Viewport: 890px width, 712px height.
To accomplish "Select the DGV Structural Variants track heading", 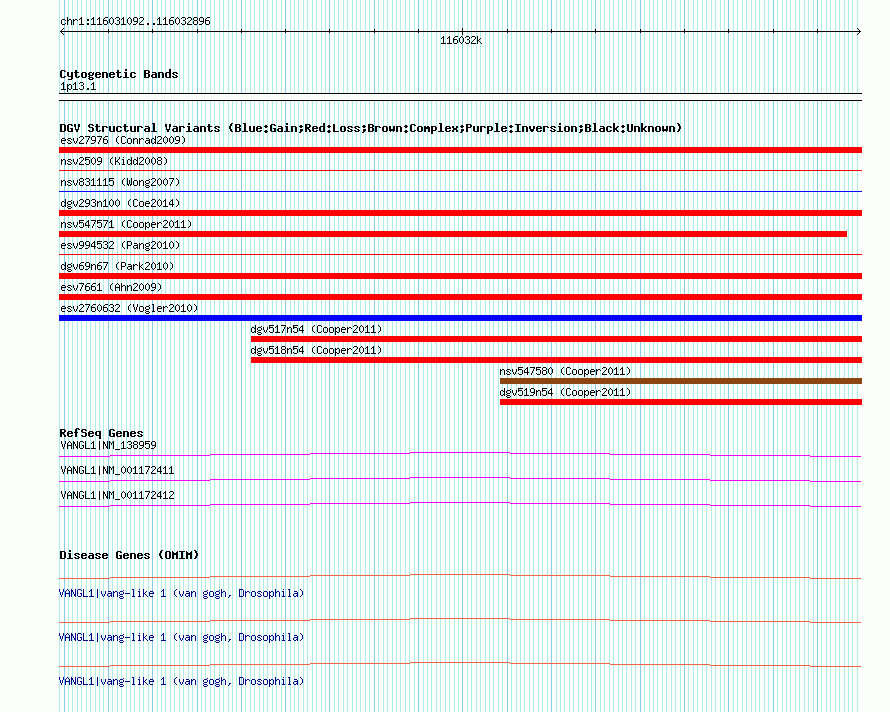I will pyautogui.click(x=371, y=128).
